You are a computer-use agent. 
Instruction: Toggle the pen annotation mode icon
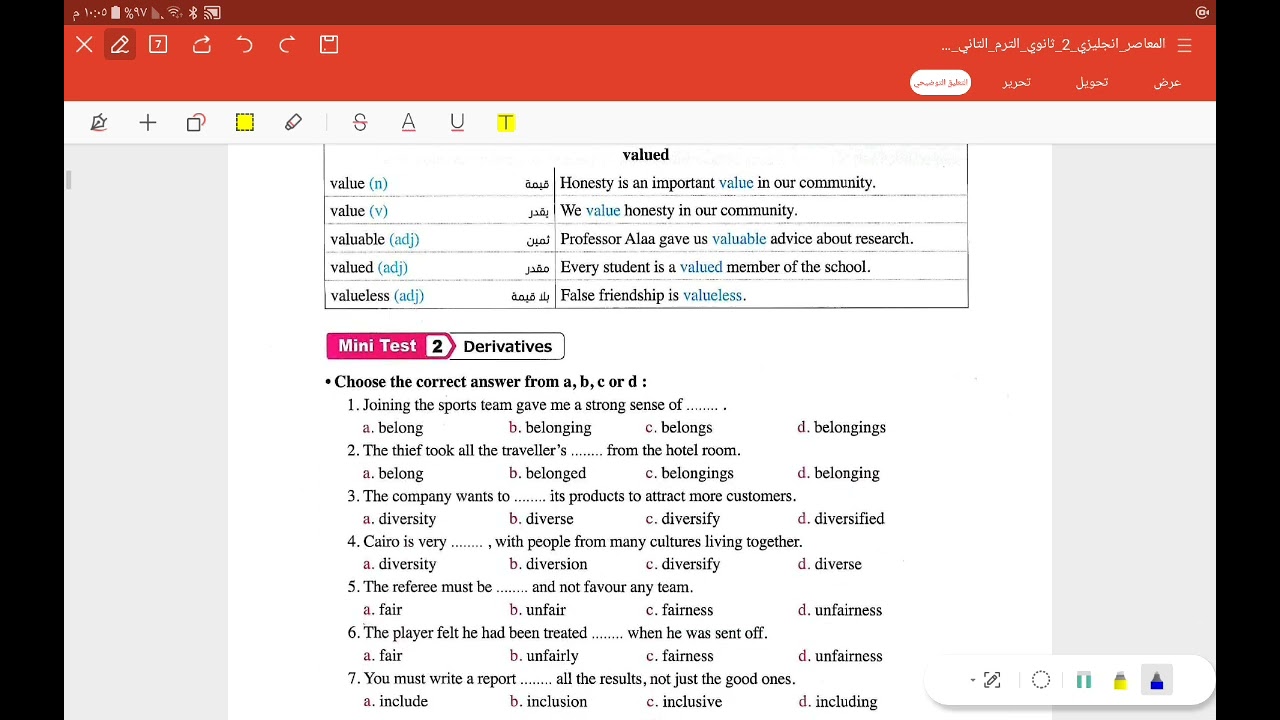(x=120, y=44)
